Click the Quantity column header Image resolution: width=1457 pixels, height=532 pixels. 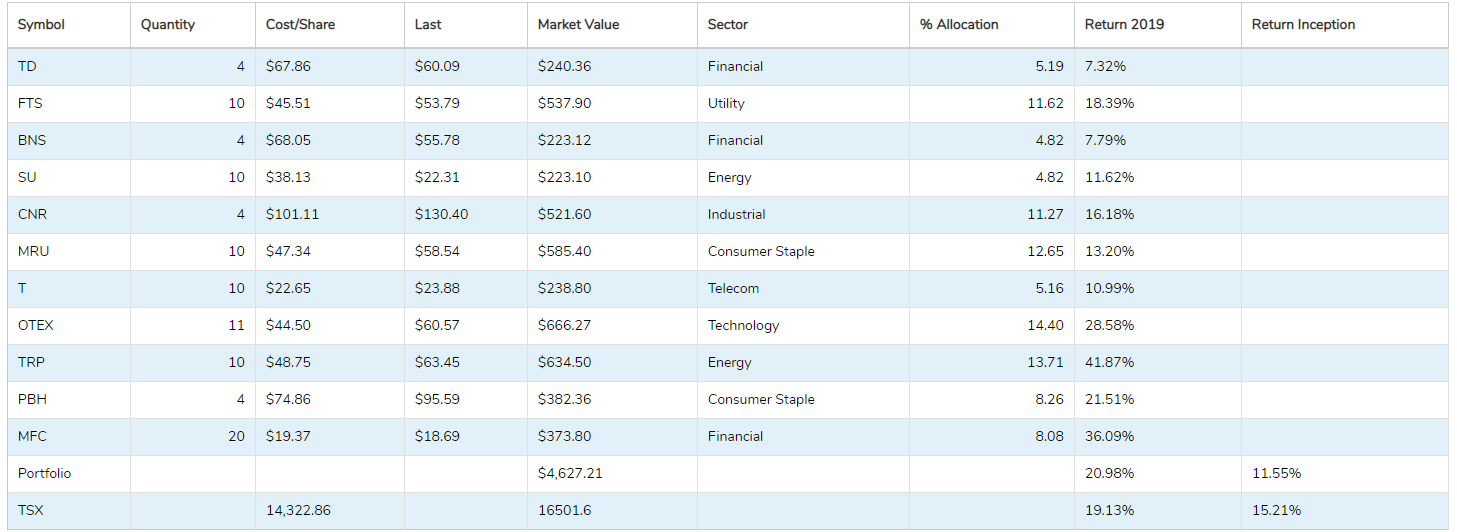point(168,25)
